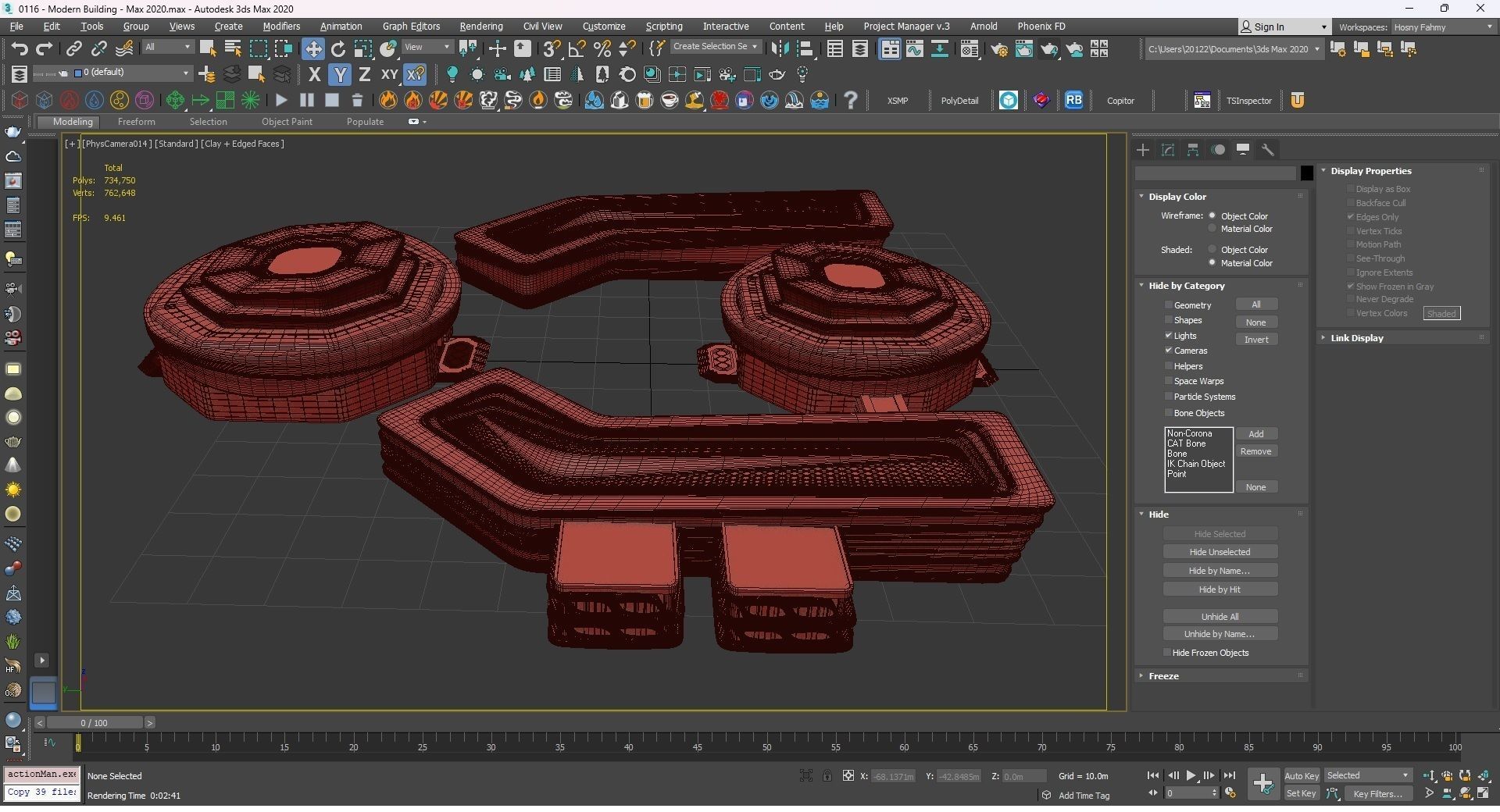Screen dimensions: 1500x812
Task: Restrict to XY plane constraint
Action: coord(389,74)
